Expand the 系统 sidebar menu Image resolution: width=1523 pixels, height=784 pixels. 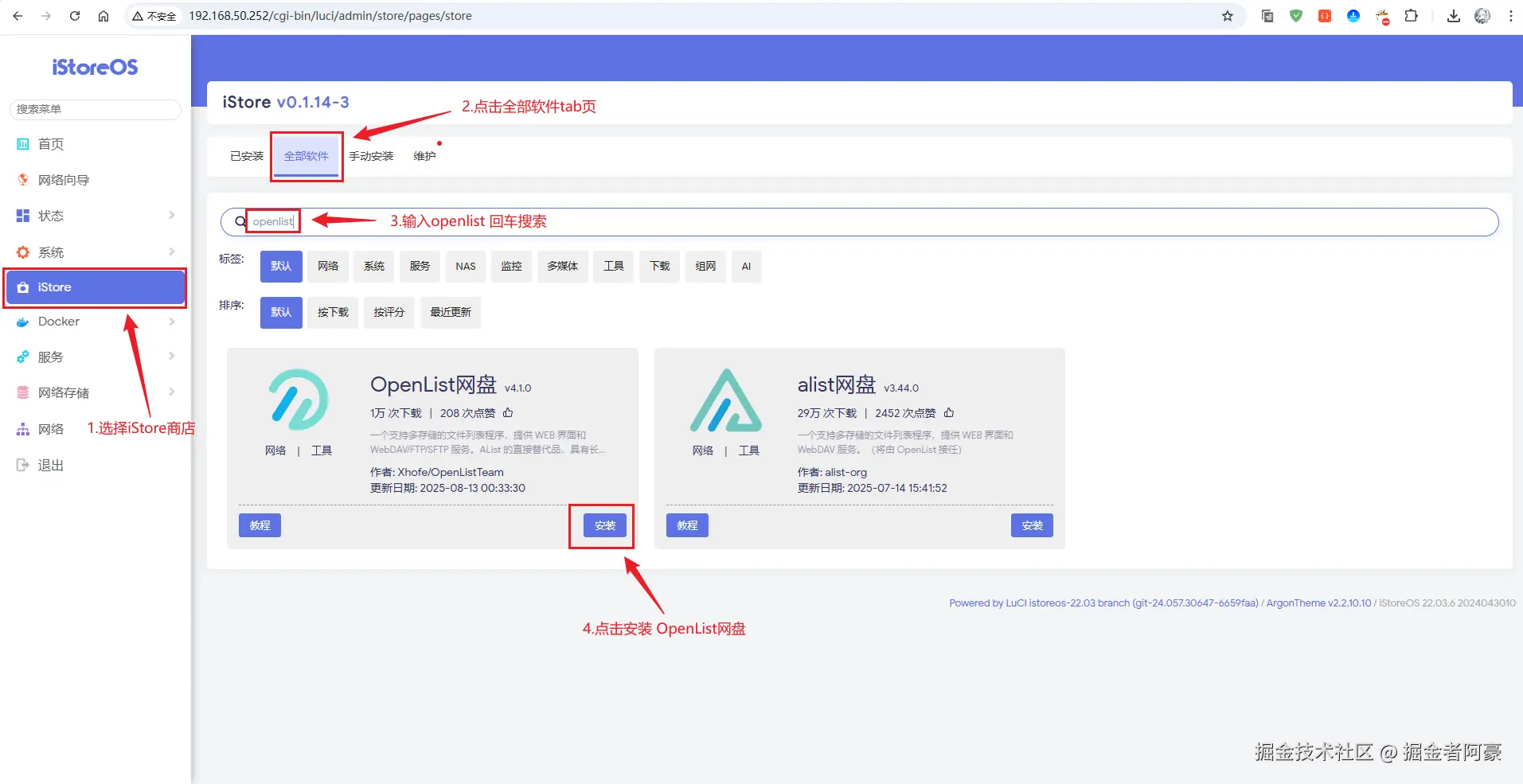[96, 252]
